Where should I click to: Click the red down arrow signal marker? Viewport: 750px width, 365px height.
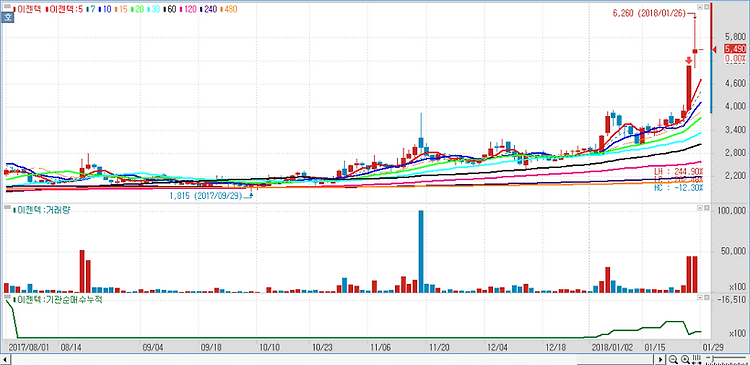point(688,61)
